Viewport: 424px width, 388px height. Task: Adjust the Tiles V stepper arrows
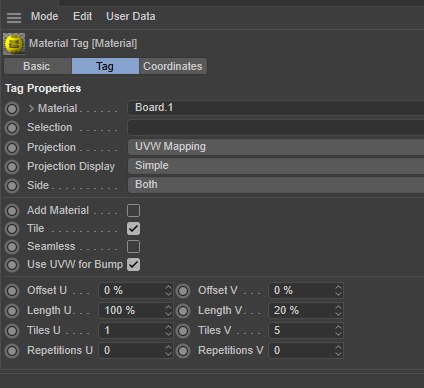(x=338, y=330)
